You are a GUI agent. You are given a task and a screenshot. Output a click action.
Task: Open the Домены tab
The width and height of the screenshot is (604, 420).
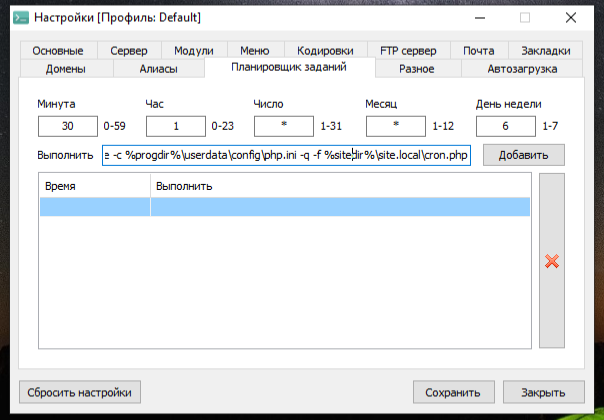66,69
